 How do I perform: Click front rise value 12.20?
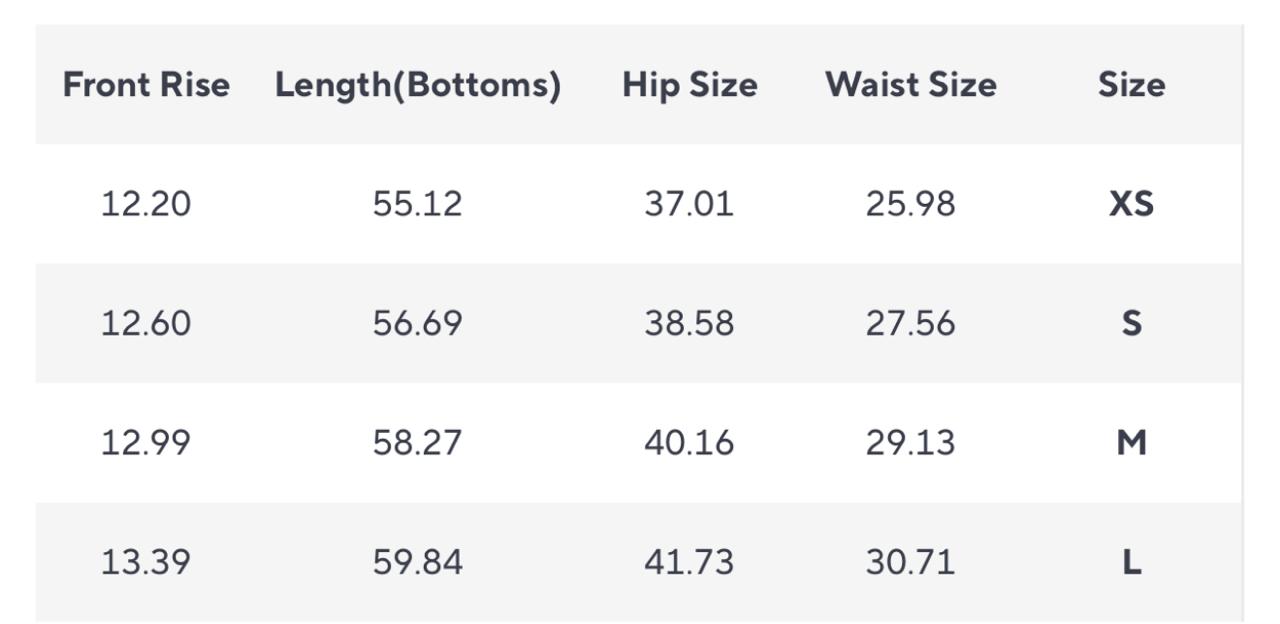tap(146, 204)
